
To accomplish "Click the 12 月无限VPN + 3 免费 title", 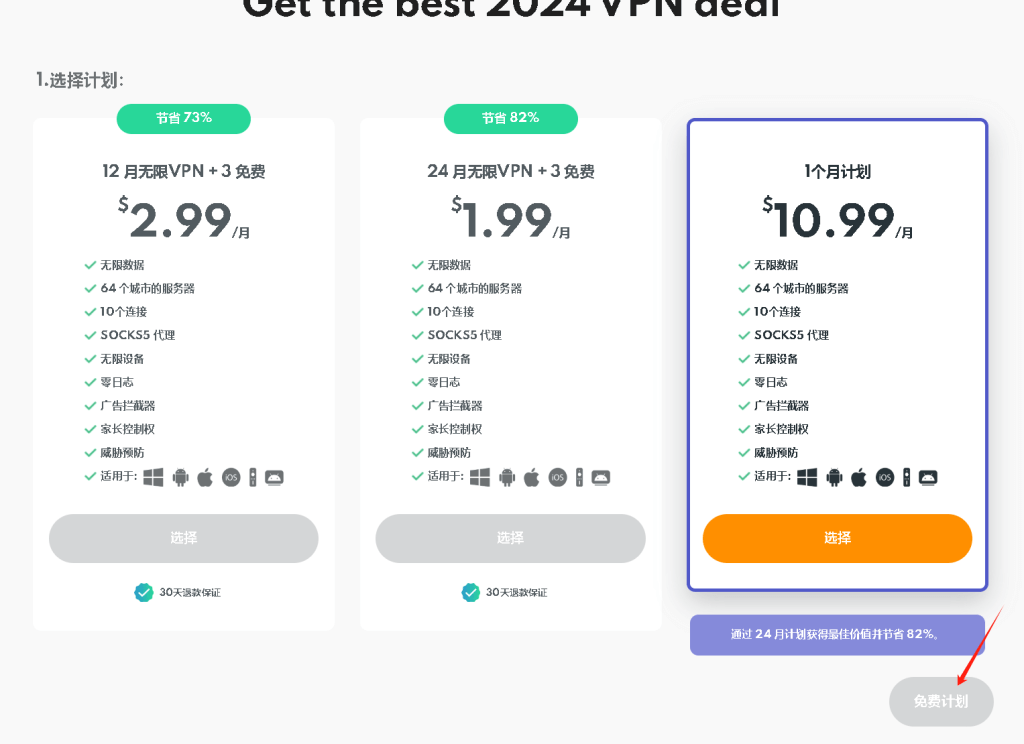I will pyautogui.click(x=184, y=172).
